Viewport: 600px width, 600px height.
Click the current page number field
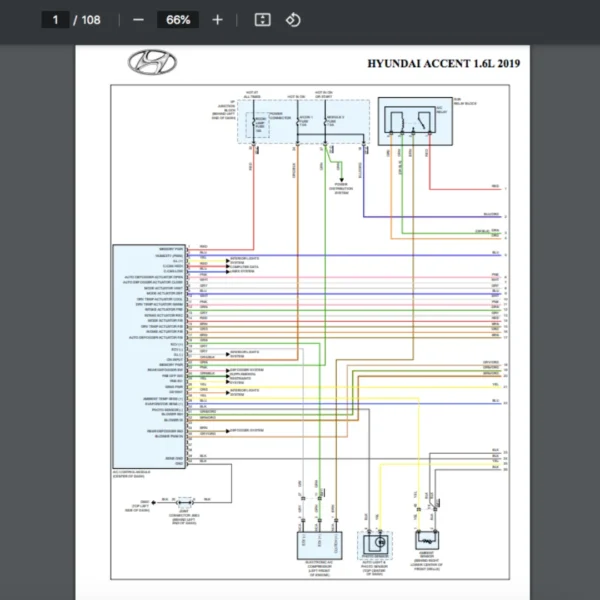coord(56,20)
